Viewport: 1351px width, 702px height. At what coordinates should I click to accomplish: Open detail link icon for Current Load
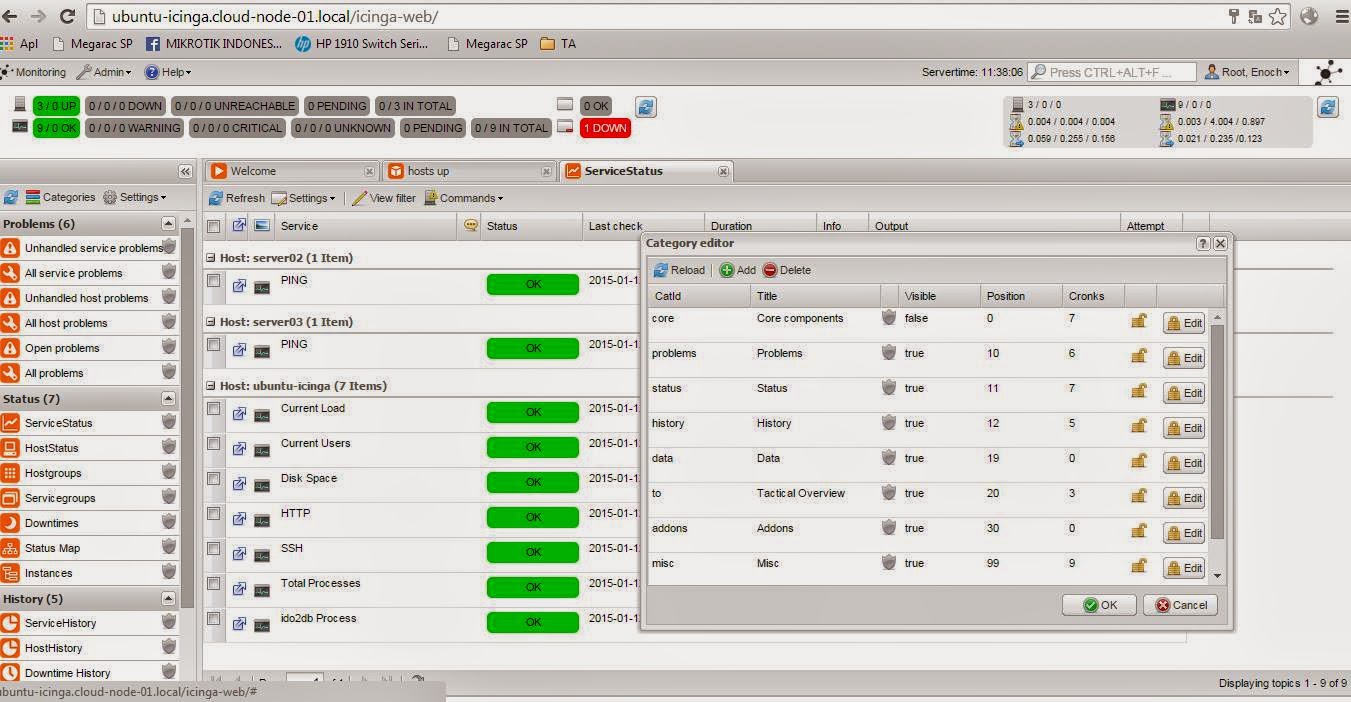coord(239,413)
